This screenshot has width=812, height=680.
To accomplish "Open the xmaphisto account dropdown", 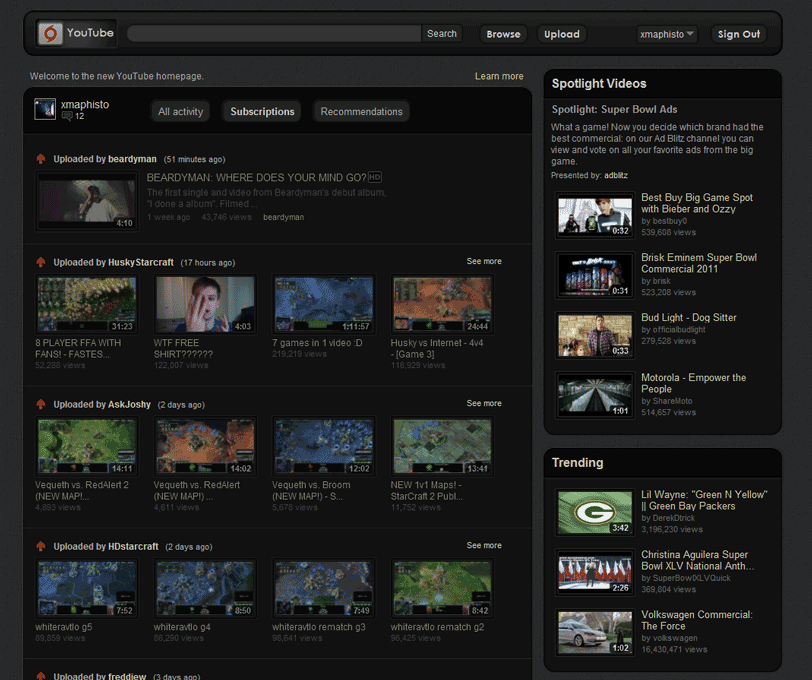I will pyautogui.click(x=666, y=33).
